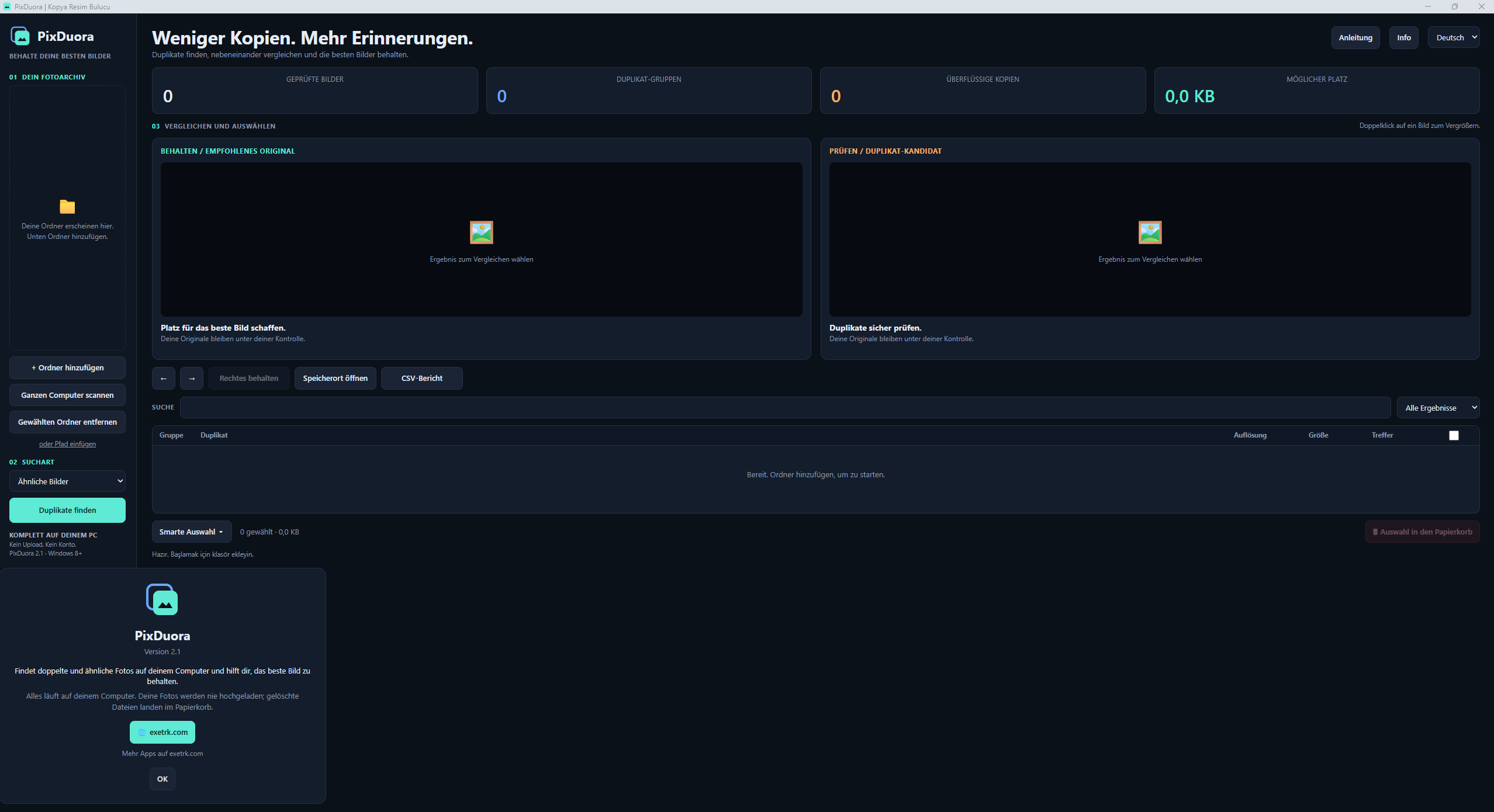This screenshot has width=1494, height=812.
Task: Click Gewählten Ordner entfernen button
Action: tap(67, 422)
